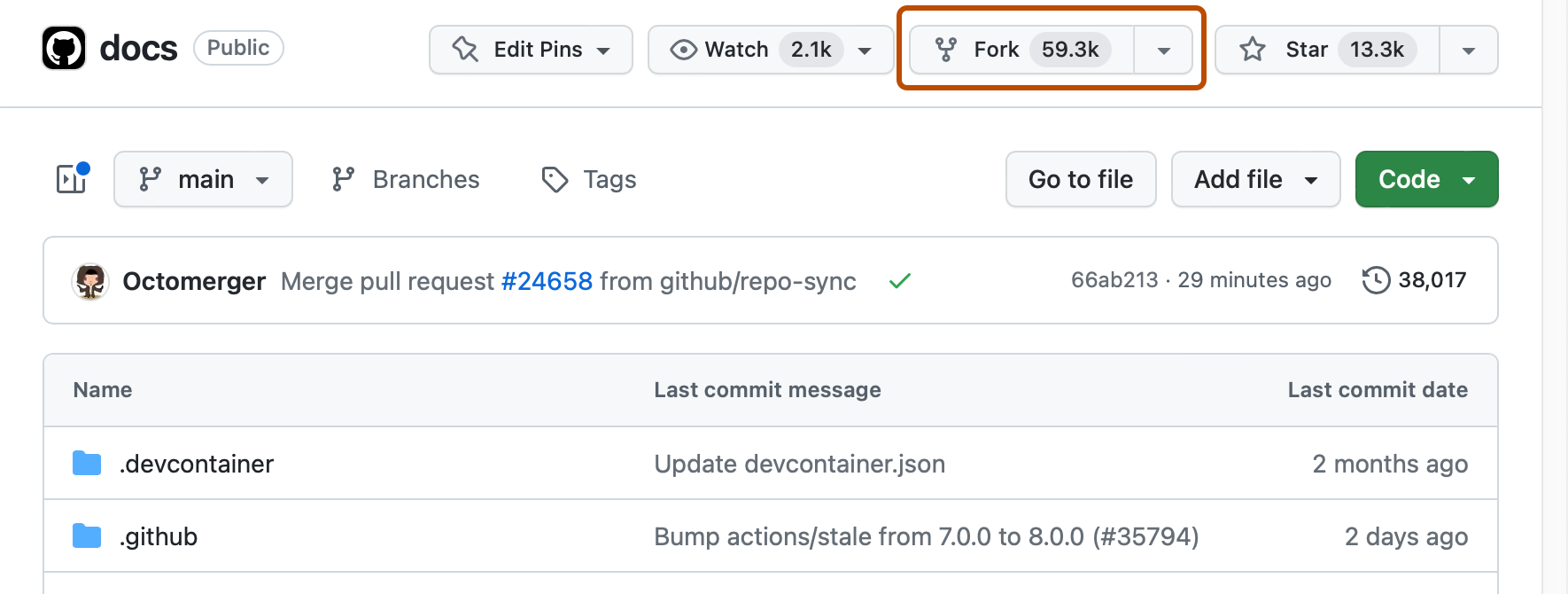Click the GitHub Octocat logo
Image resolution: width=1568 pixels, height=594 pixels.
tap(64, 48)
